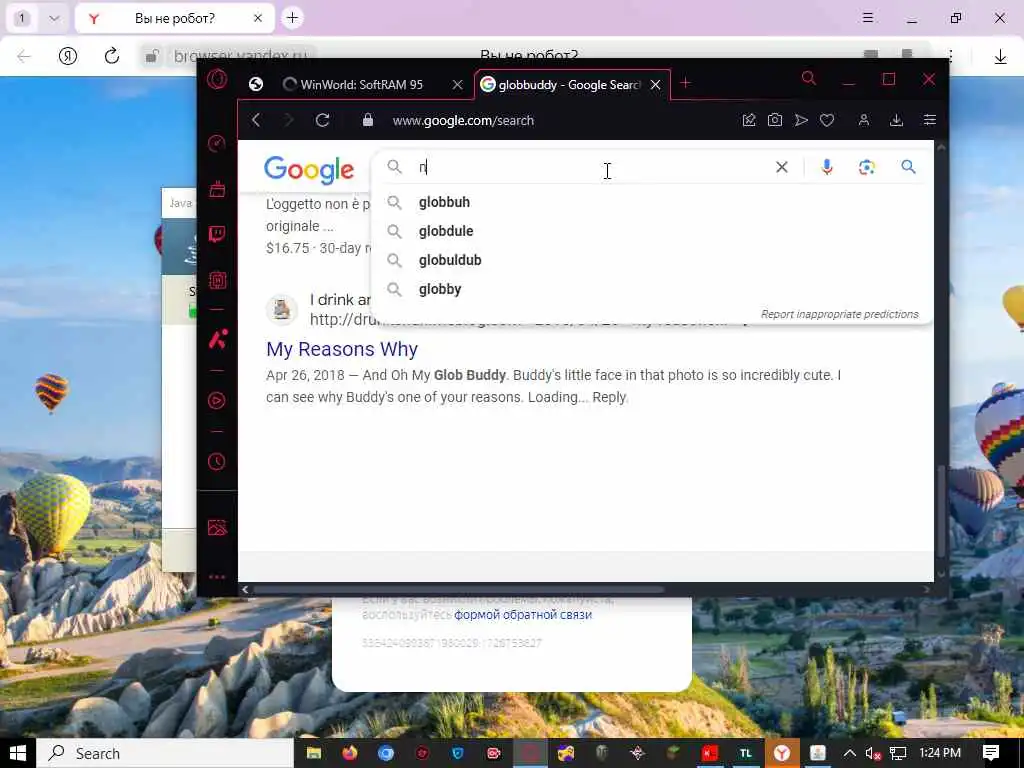Open Google Lens image search icon
The height and width of the screenshot is (768, 1024).
pos(867,167)
